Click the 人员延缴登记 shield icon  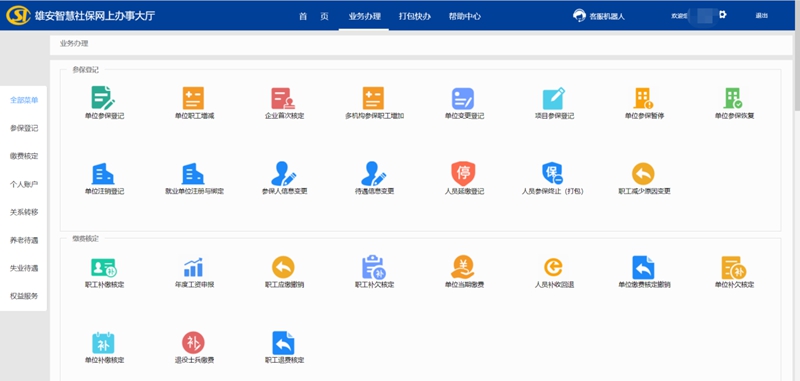(463, 174)
